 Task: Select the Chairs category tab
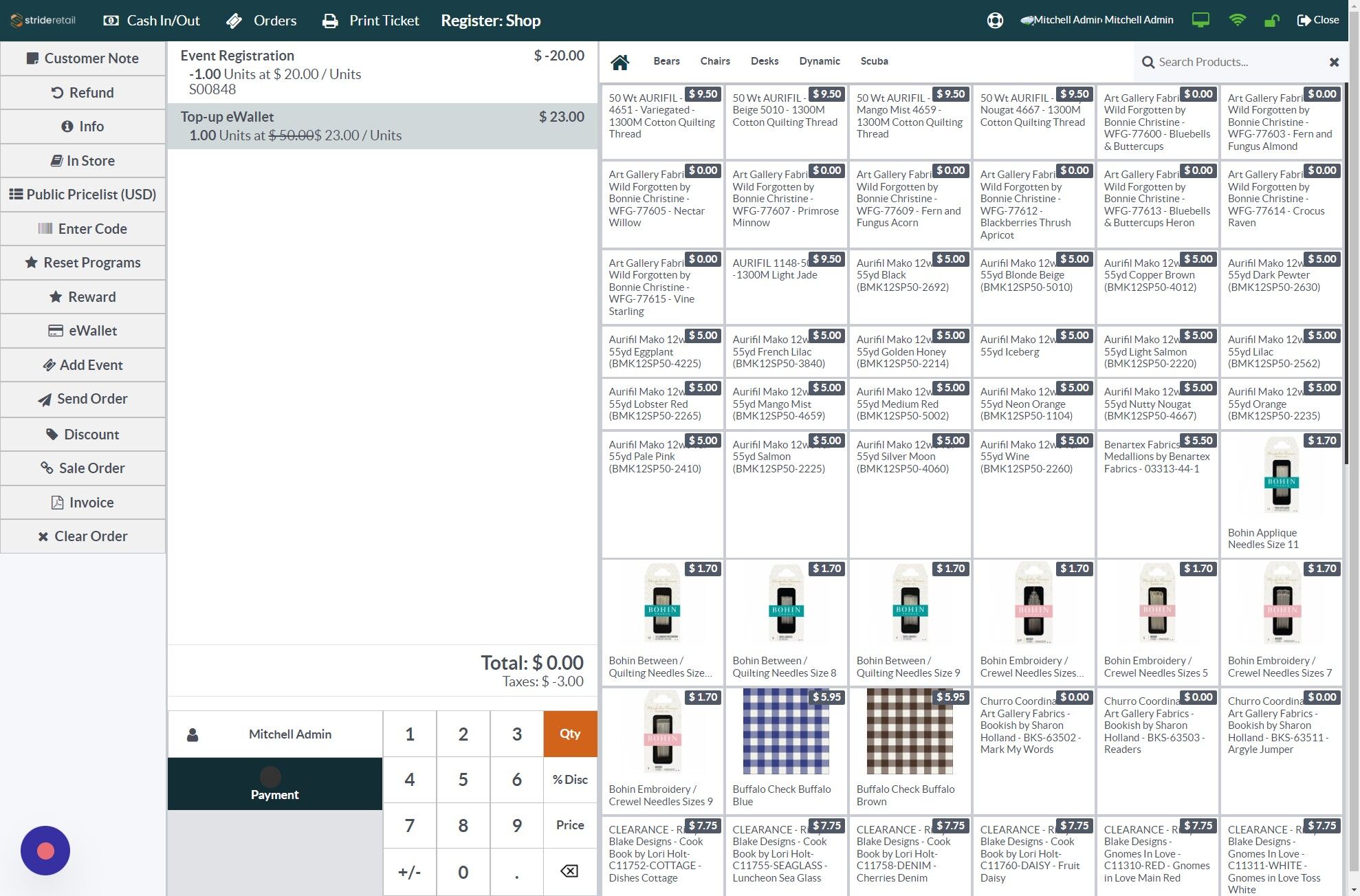(x=715, y=61)
